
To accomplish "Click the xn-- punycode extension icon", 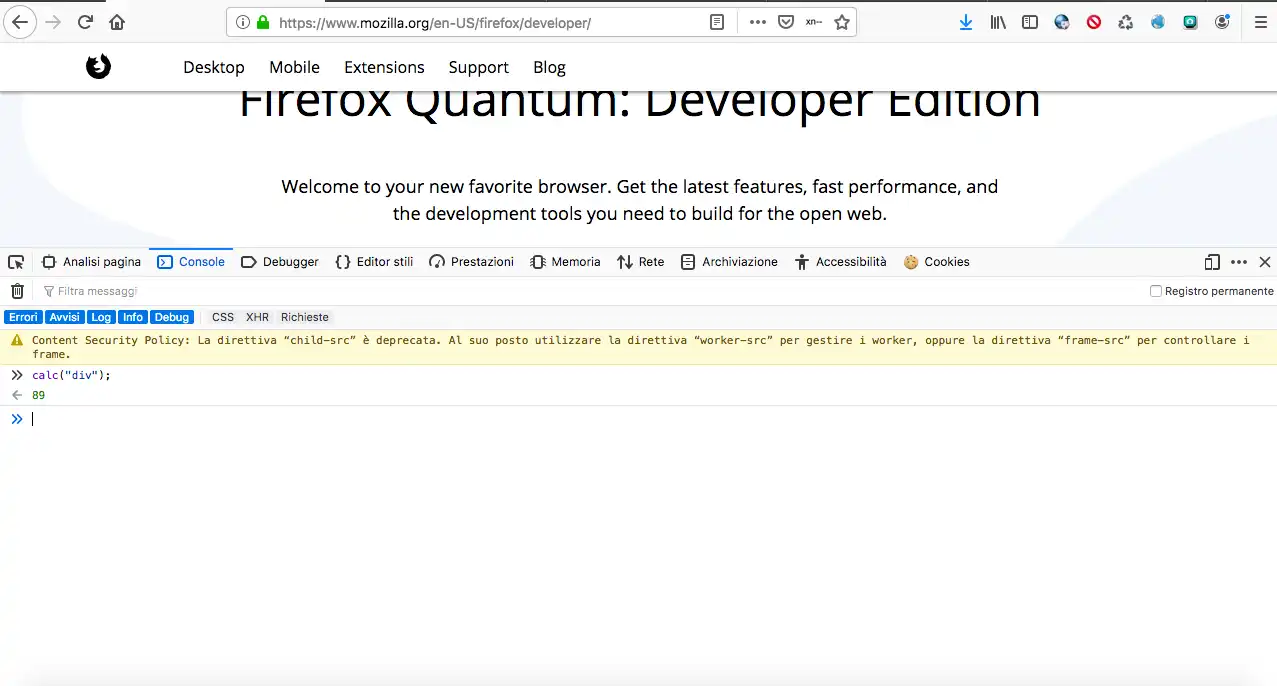I will pos(814,22).
